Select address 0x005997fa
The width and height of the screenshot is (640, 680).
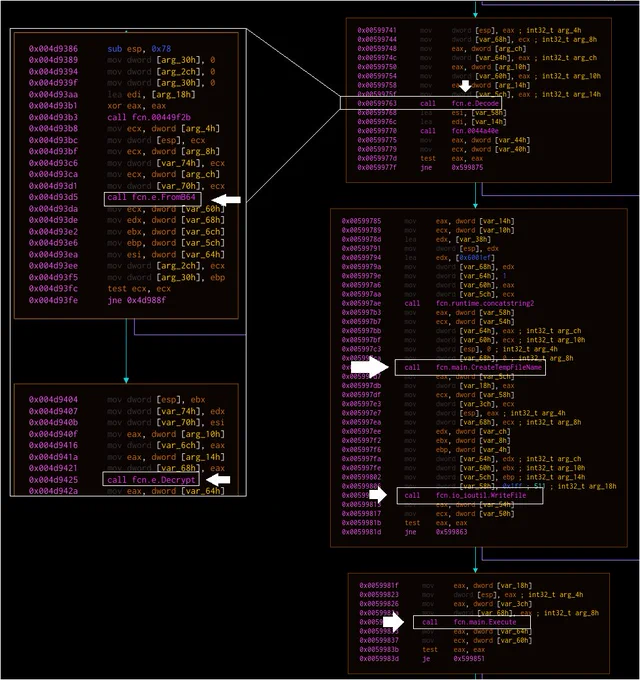[x=361, y=459]
